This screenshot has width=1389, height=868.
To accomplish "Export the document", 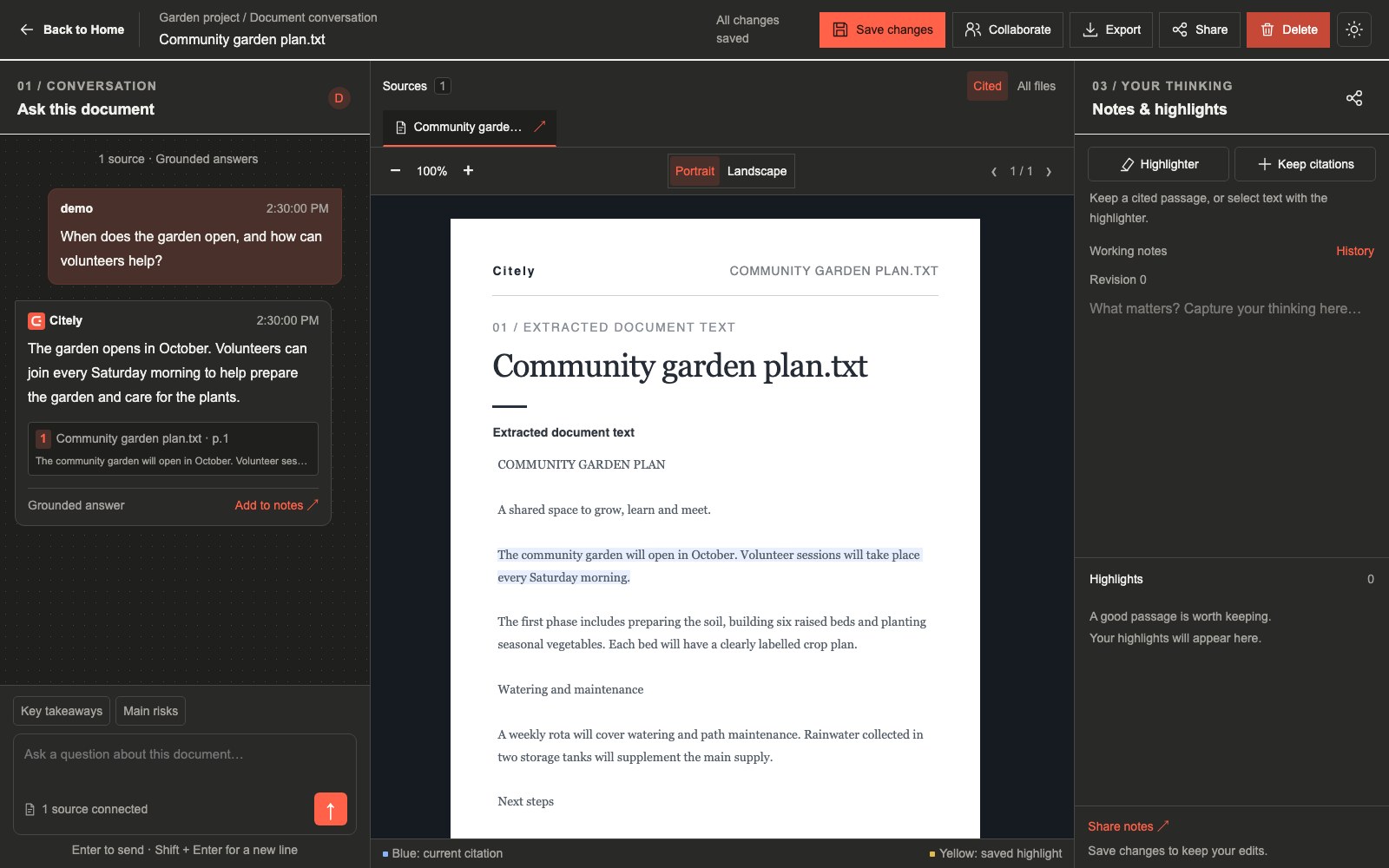I will 1111,30.
